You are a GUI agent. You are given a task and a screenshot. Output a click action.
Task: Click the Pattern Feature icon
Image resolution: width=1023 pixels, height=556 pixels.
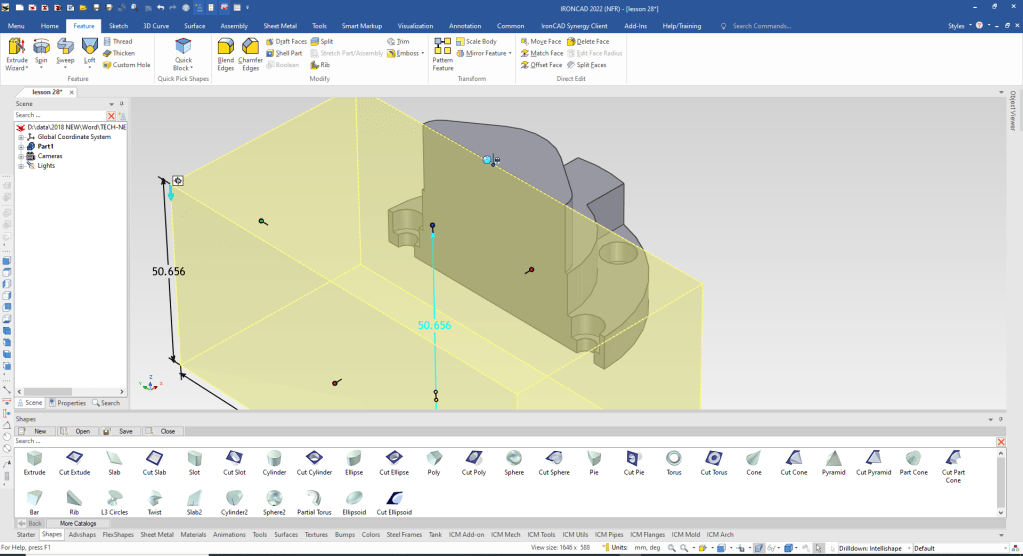click(x=442, y=53)
